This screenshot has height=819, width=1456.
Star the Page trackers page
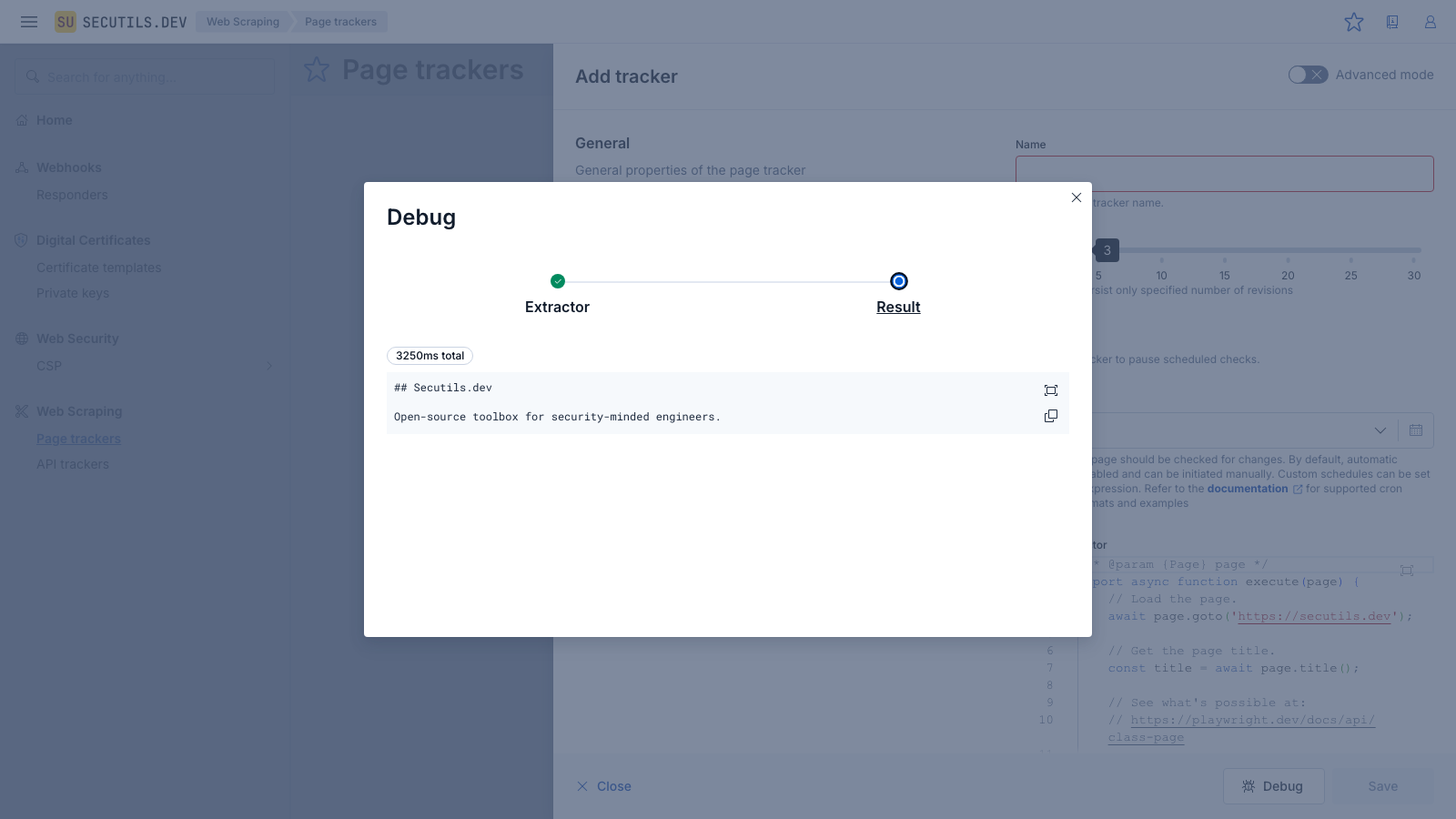(317, 70)
